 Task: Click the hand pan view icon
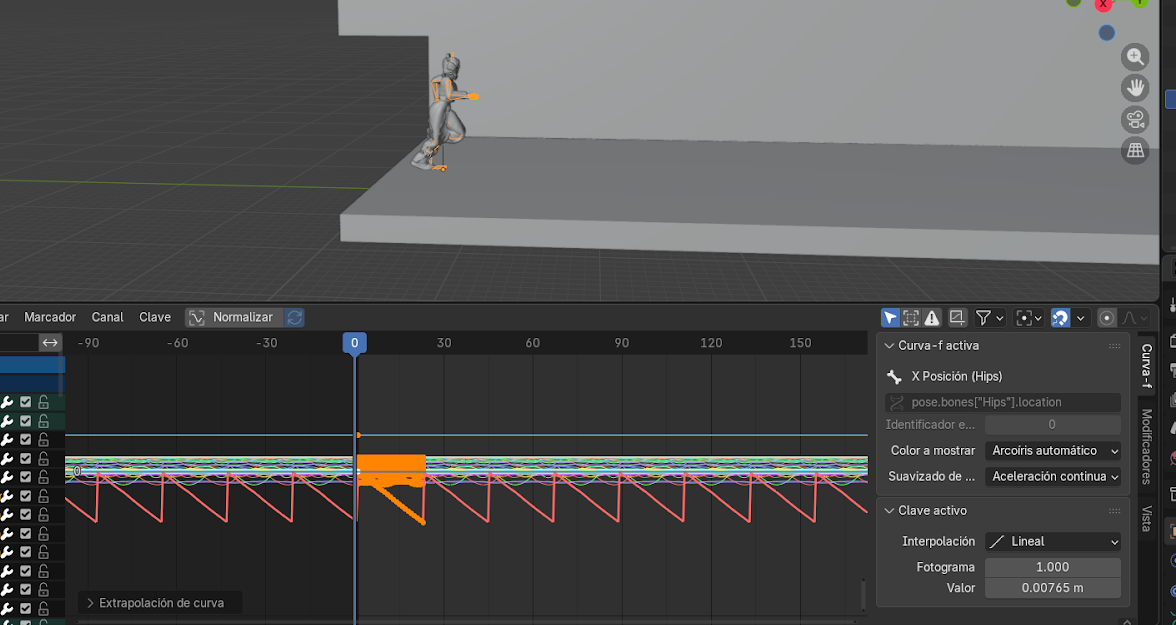[x=1135, y=88]
